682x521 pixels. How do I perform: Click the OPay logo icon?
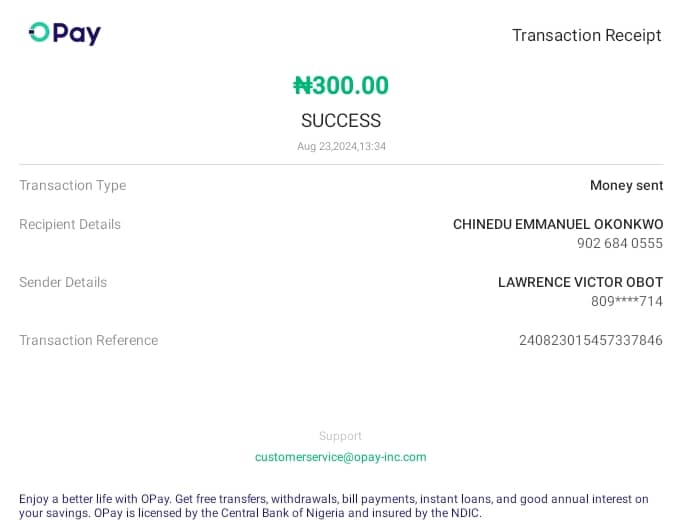tap(39, 33)
